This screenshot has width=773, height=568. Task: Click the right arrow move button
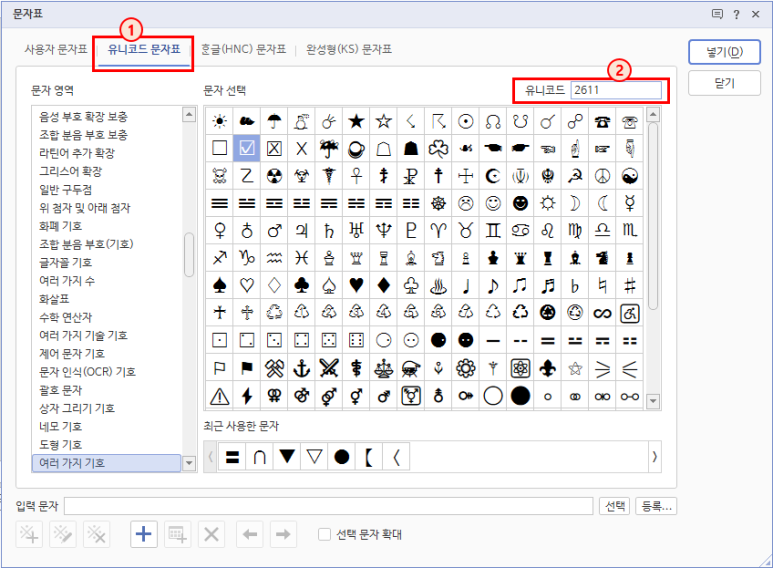click(283, 534)
